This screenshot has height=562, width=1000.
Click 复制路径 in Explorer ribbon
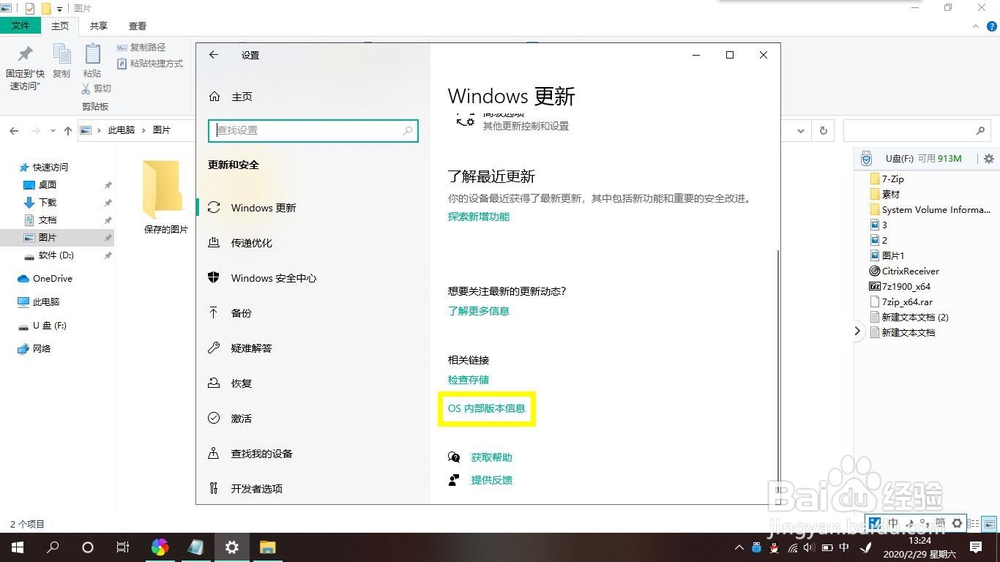[141, 47]
